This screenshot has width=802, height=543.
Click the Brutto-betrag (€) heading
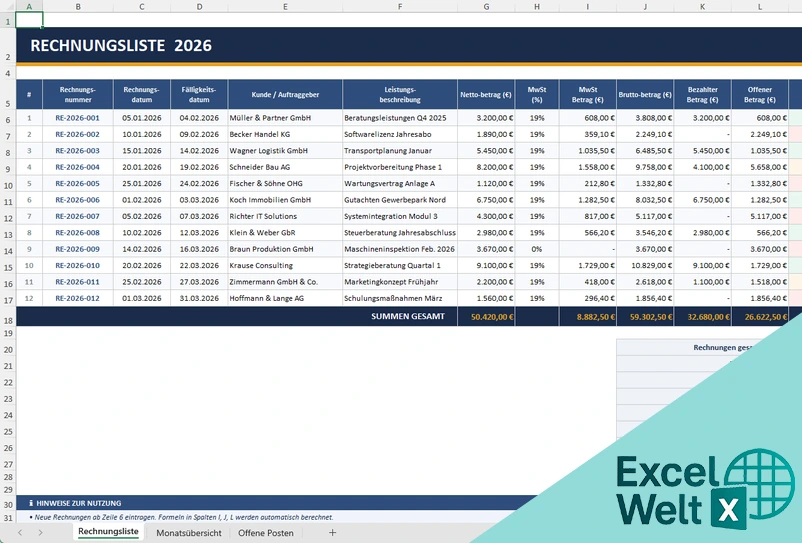[x=645, y=95]
